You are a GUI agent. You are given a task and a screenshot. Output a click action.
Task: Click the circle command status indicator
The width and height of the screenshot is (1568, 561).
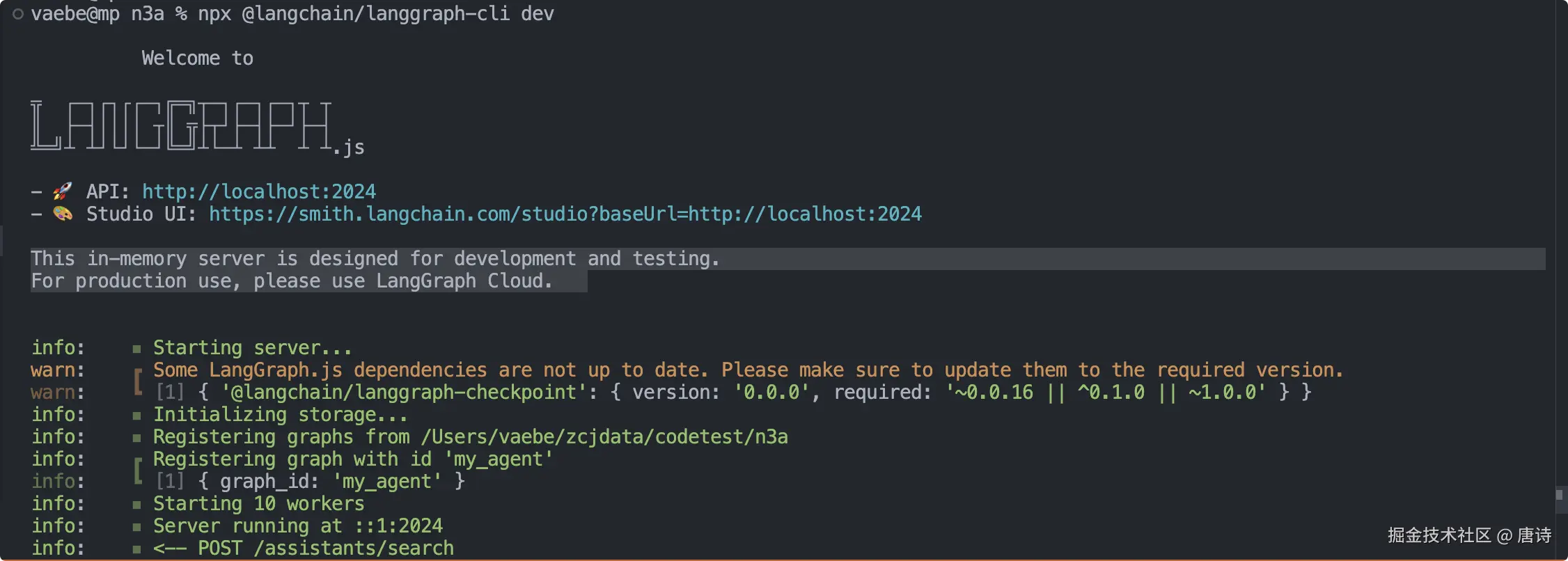(x=18, y=14)
